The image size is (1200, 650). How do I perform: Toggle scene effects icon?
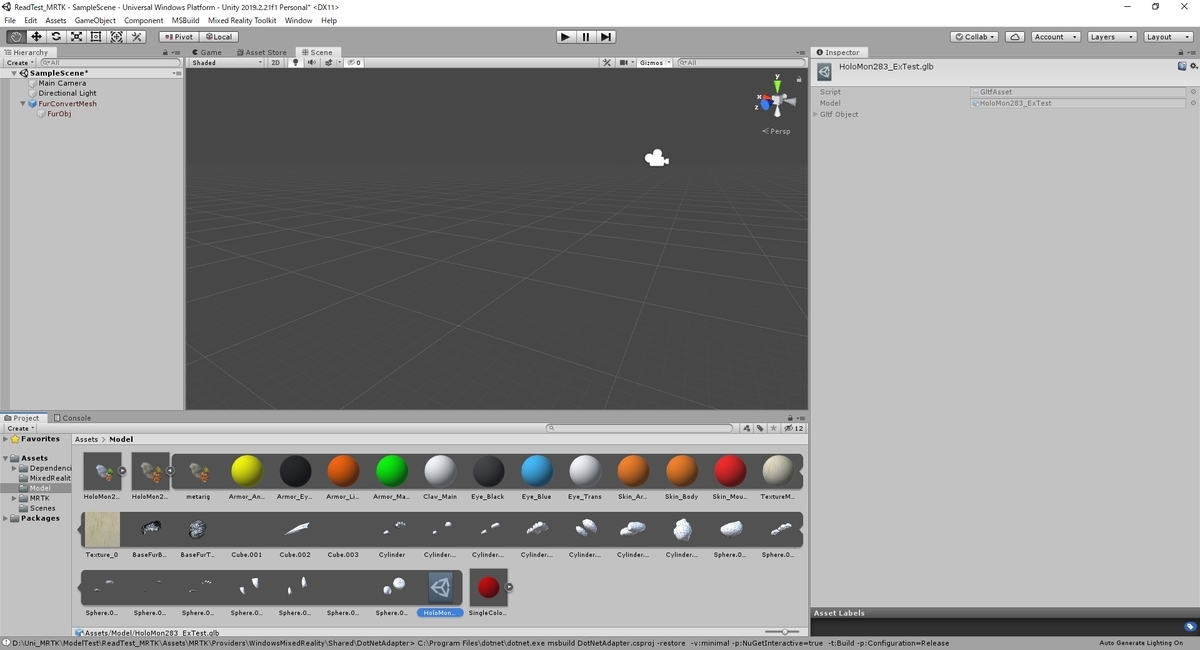point(328,63)
